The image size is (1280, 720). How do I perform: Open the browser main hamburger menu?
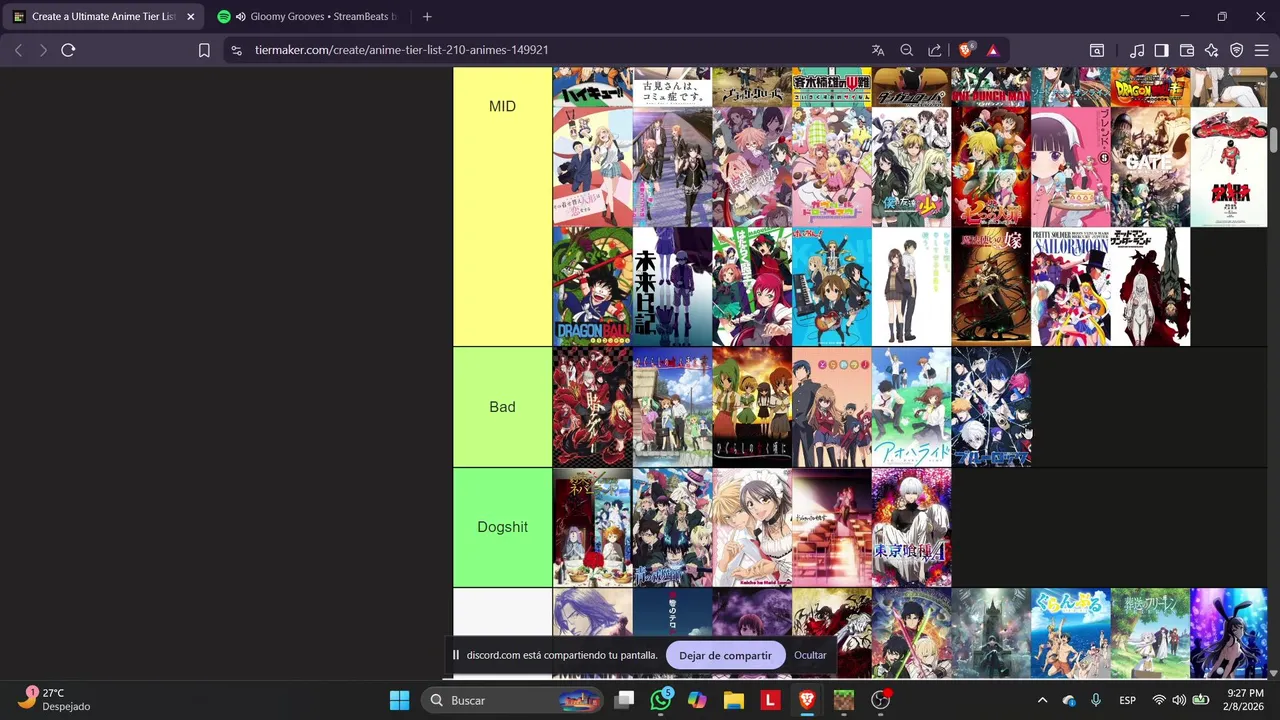1261,50
